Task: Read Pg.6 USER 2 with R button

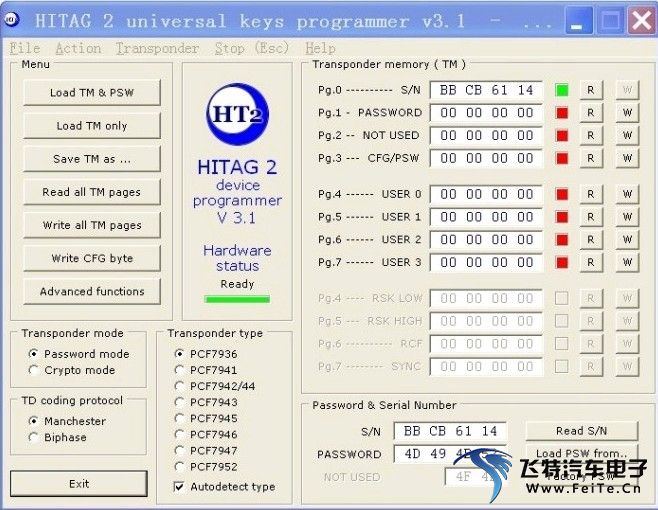Action: coord(590,239)
